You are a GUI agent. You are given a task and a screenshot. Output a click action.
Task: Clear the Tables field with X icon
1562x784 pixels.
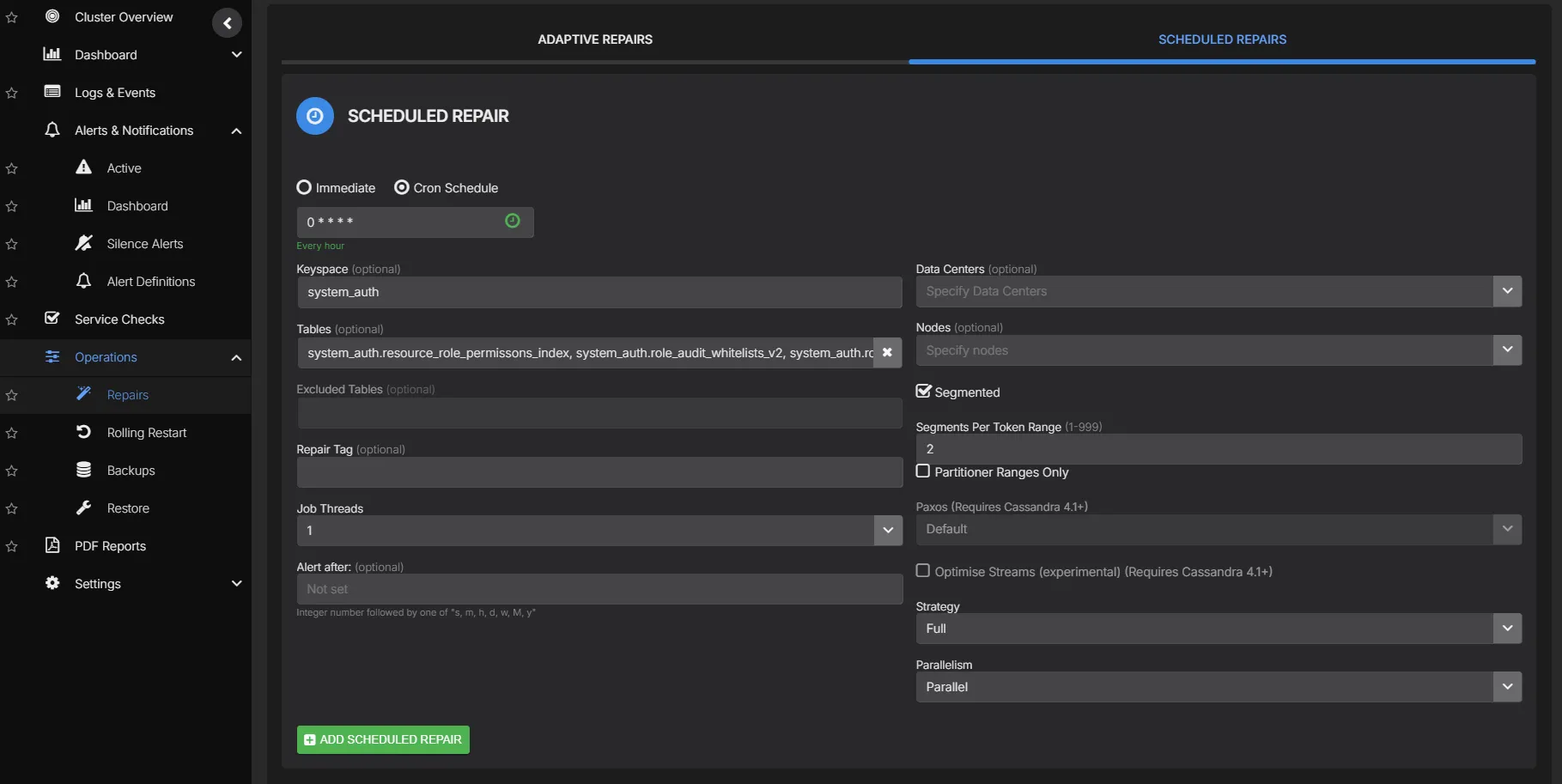point(887,353)
